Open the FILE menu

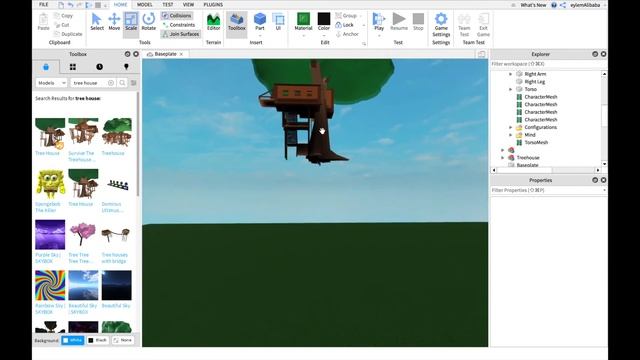[x=44, y=4]
